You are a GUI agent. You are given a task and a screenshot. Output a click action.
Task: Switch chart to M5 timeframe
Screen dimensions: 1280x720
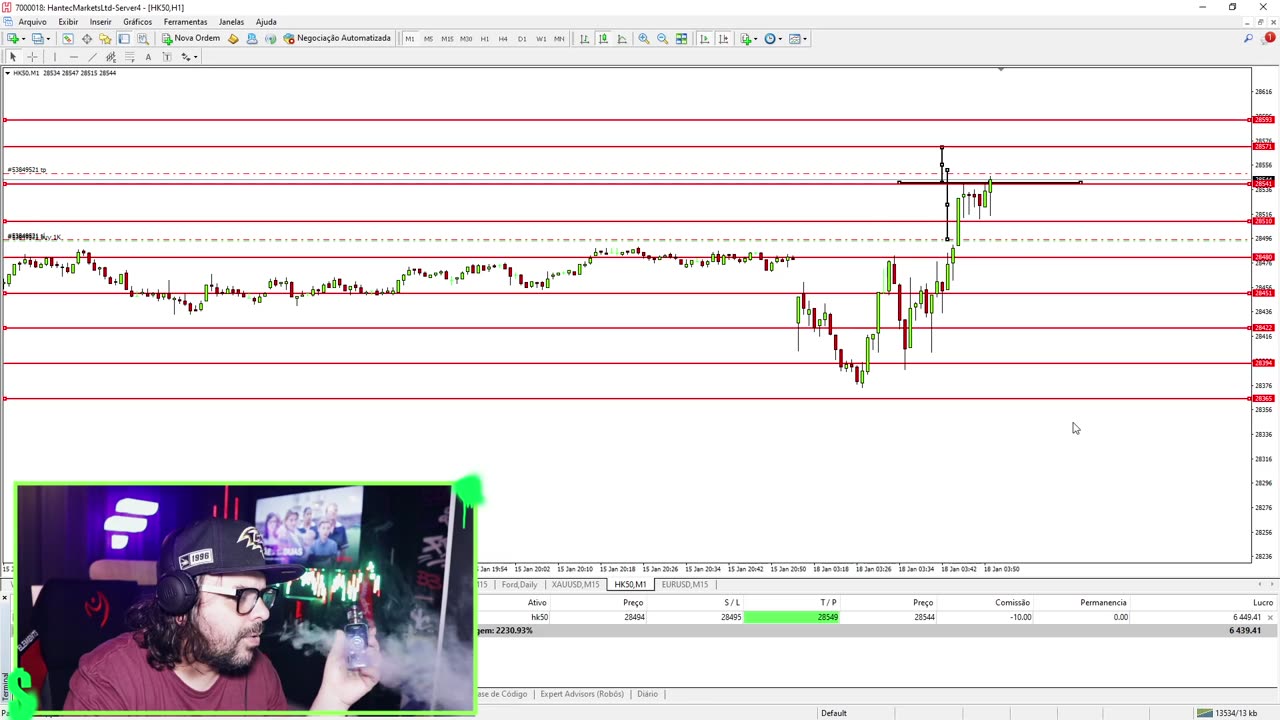click(x=428, y=39)
